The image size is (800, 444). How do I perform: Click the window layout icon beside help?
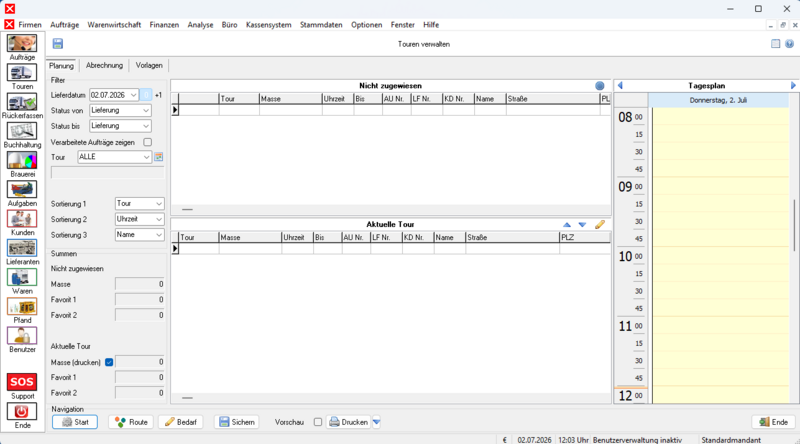[776, 44]
